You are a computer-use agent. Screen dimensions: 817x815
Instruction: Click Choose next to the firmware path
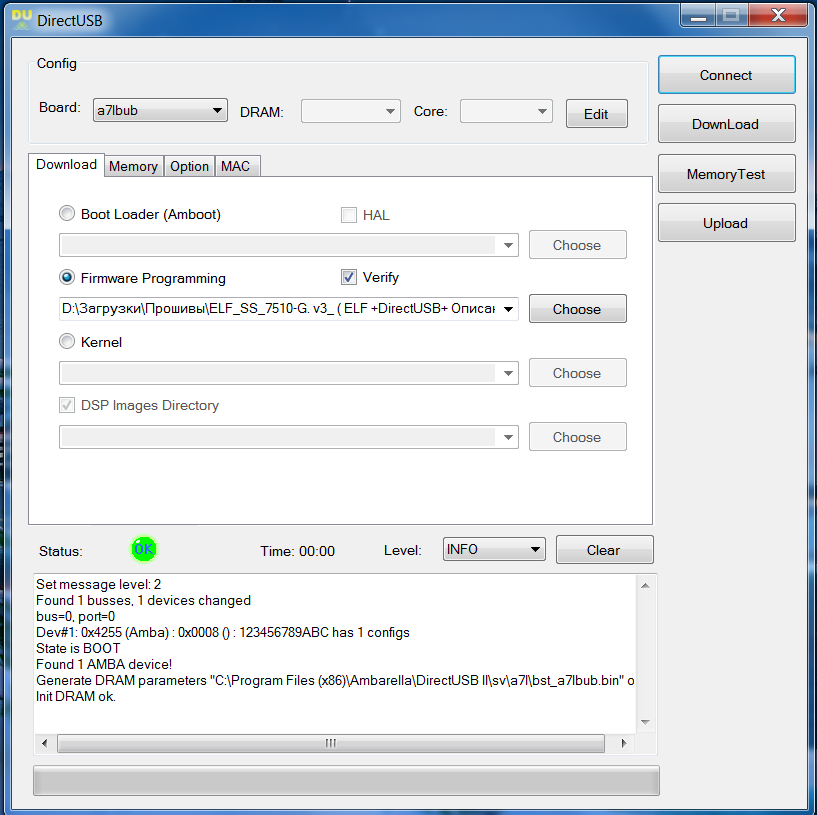(x=577, y=309)
